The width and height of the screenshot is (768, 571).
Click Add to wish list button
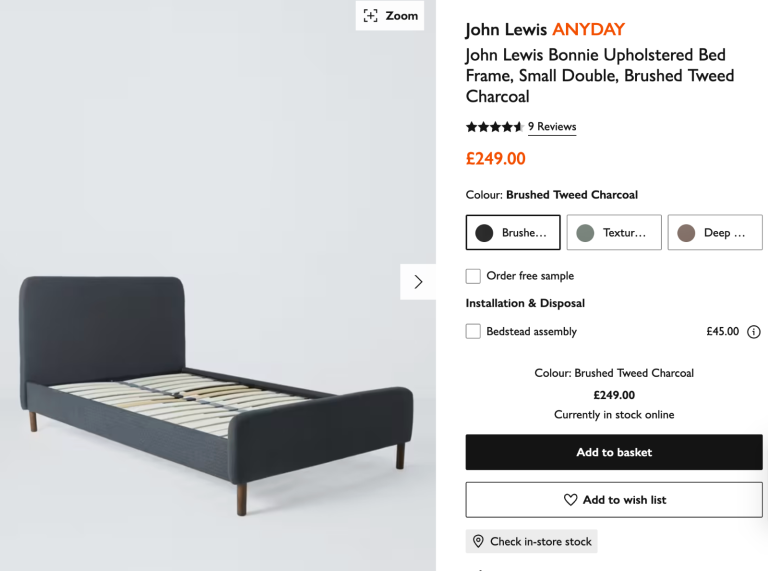click(614, 500)
